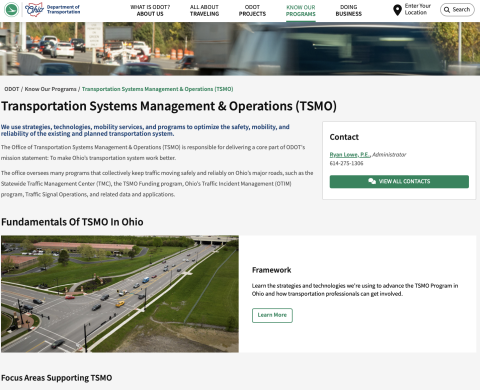Click the Administrator title text
Image resolution: width=480 pixels, height=390 pixels.
click(x=389, y=154)
